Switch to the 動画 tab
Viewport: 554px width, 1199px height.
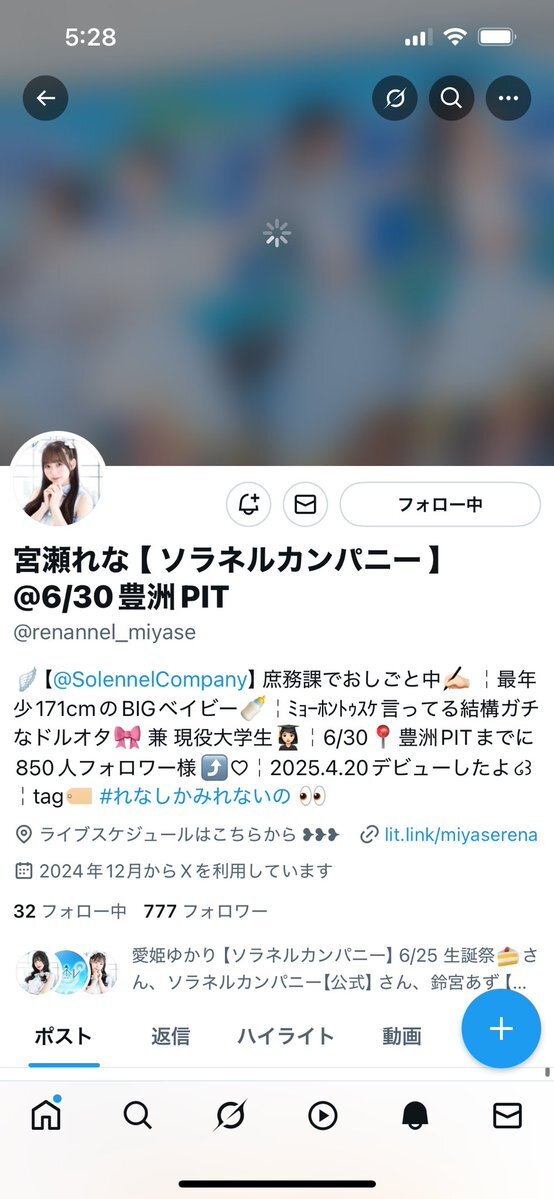402,1036
